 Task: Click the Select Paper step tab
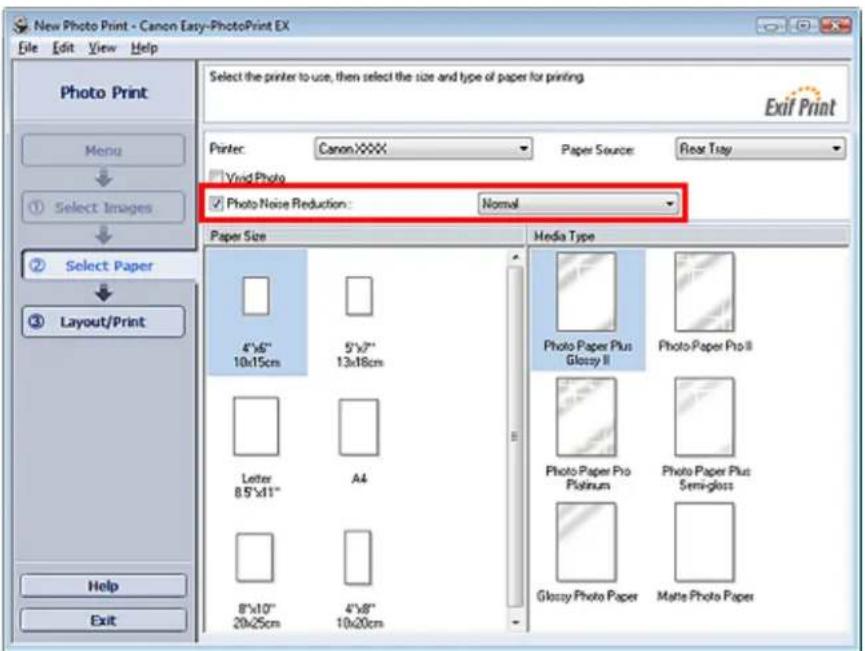coord(109,265)
